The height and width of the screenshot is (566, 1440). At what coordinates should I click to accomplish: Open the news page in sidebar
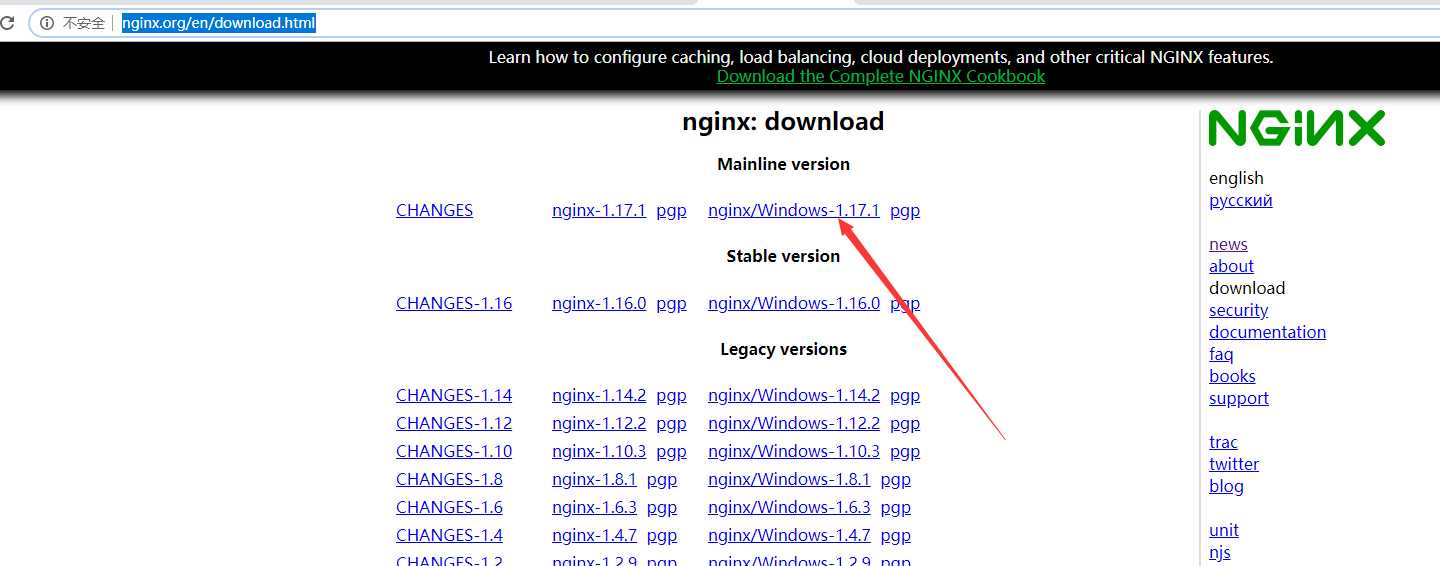1228,244
